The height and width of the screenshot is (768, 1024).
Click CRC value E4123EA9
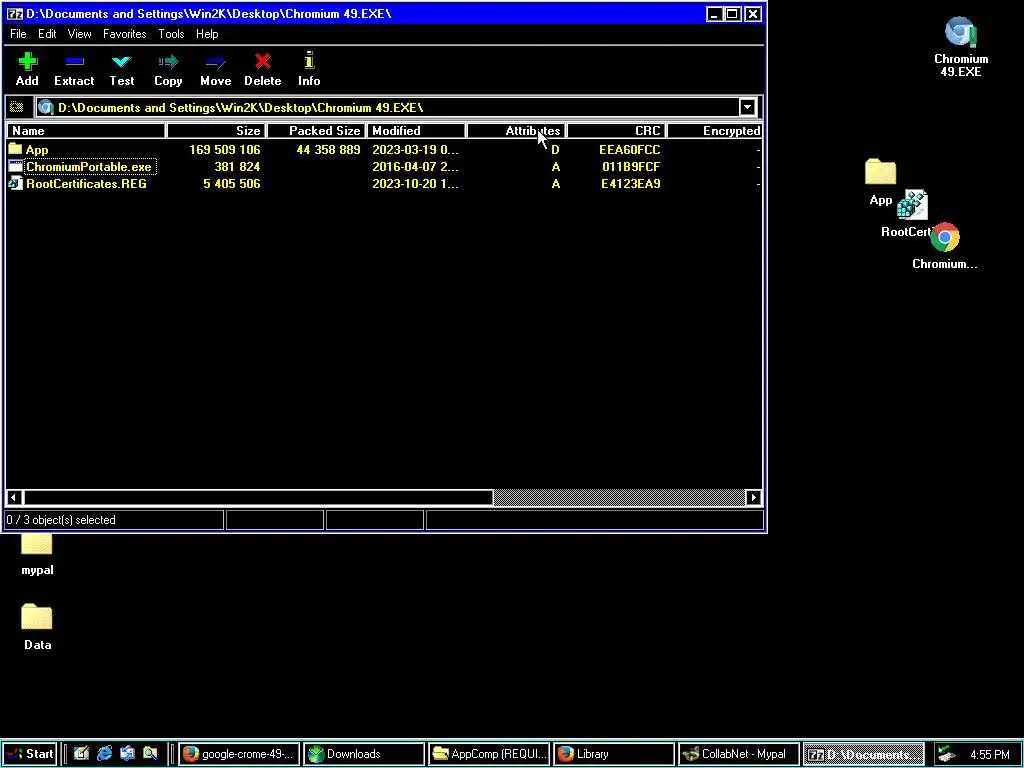pyautogui.click(x=631, y=184)
